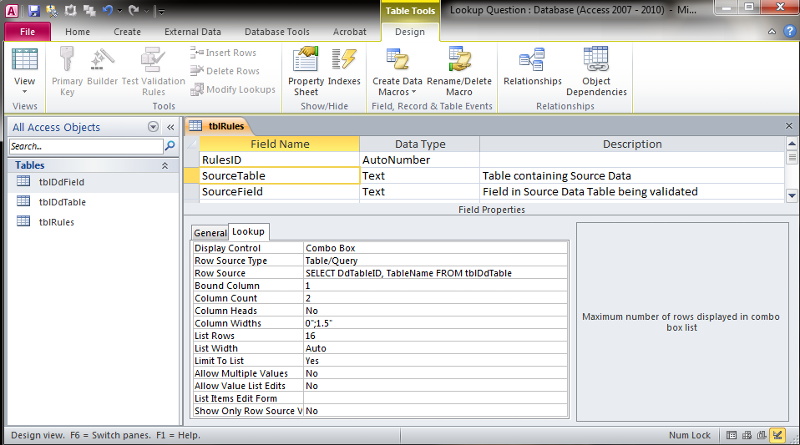Image resolution: width=800 pixels, height=445 pixels.
Task: Switch to the Acrobat tab
Action: (x=349, y=32)
